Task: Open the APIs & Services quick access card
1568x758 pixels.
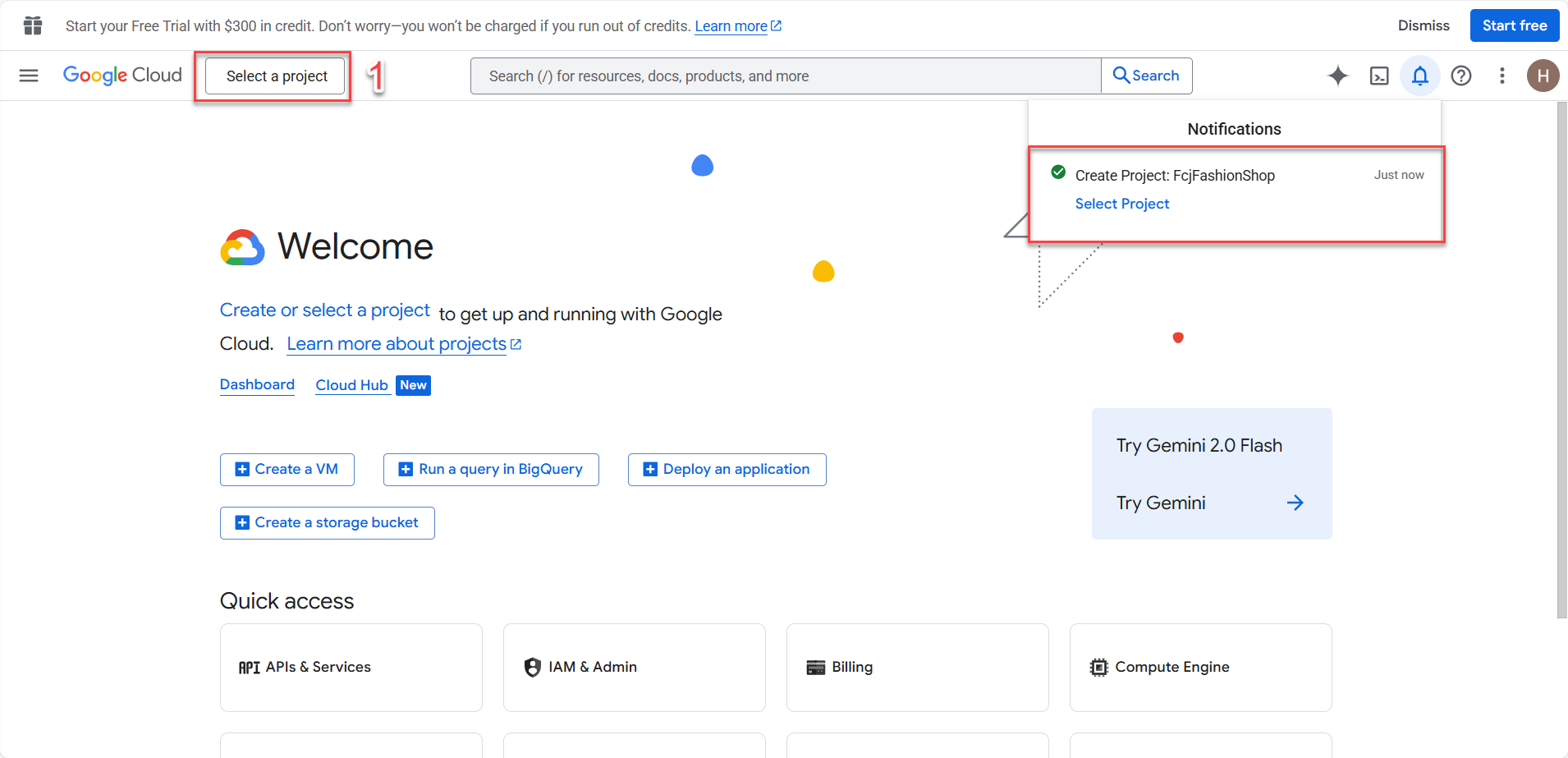Action: click(351, 668)
